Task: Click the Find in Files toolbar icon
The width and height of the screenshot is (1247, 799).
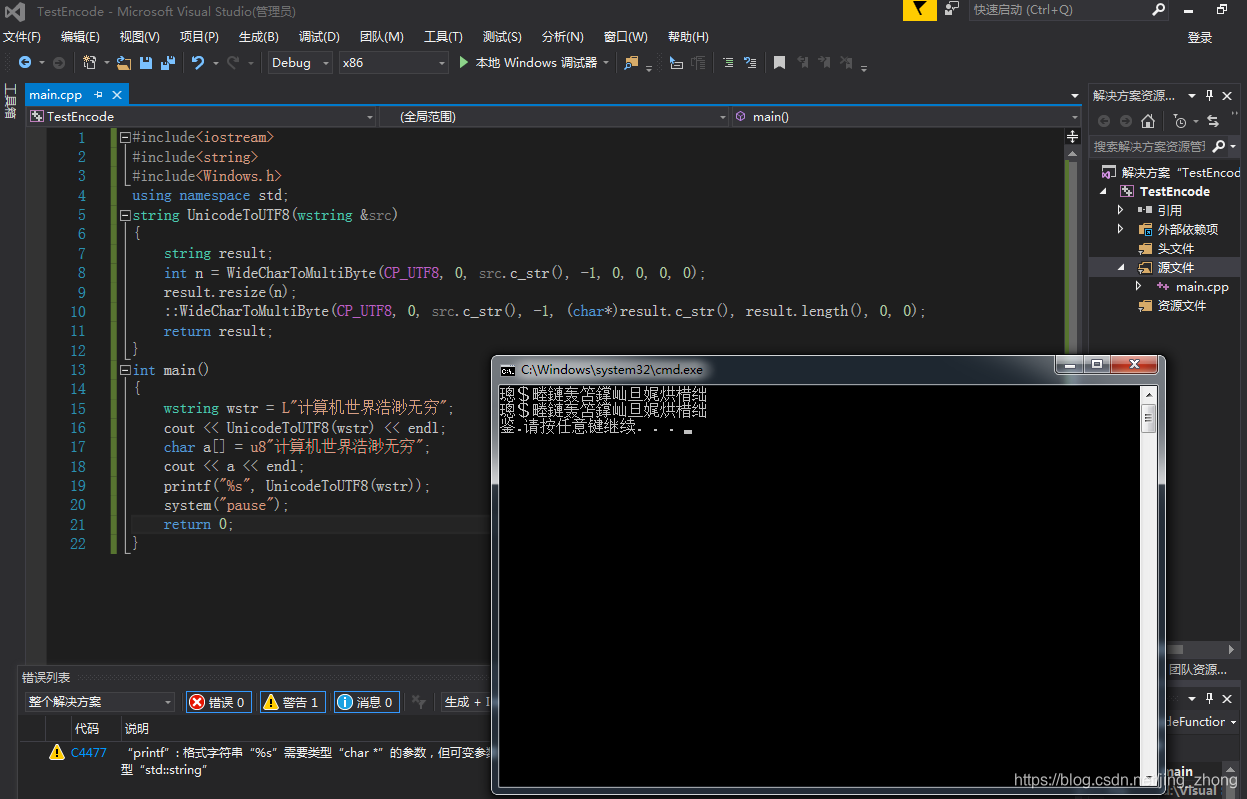Action: tap(631, 62)
